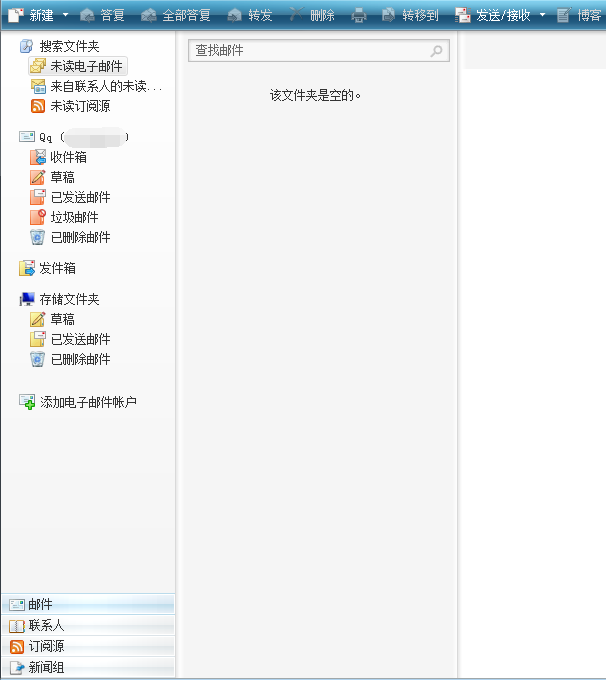Select 垃圾邮件 junk mail folder

point(74,217)
